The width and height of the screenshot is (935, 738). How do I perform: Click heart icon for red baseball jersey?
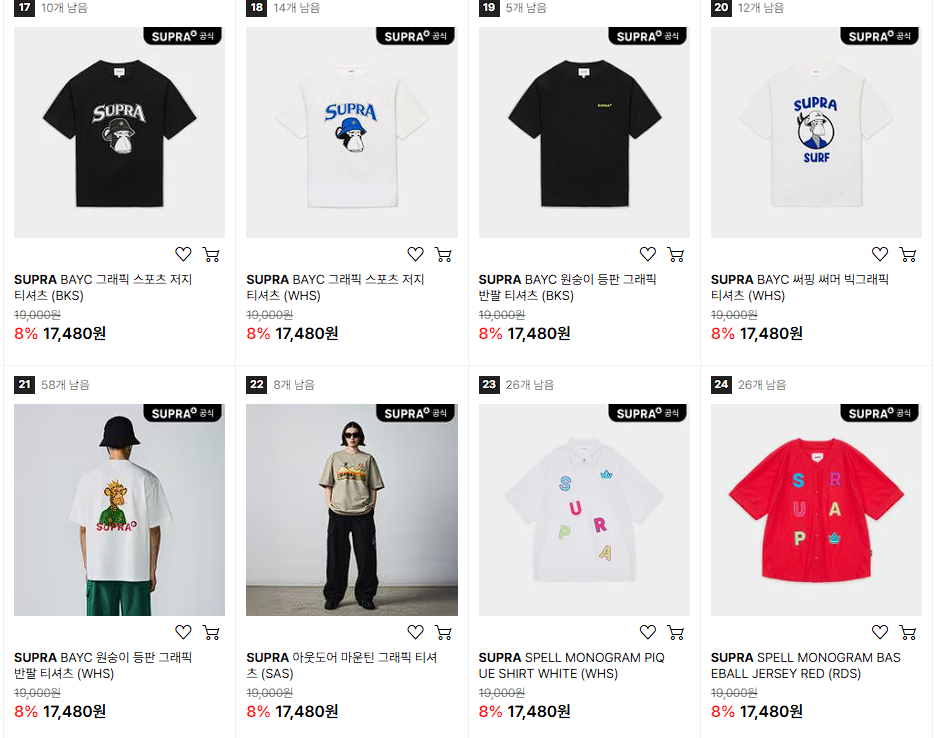(880, 632)
